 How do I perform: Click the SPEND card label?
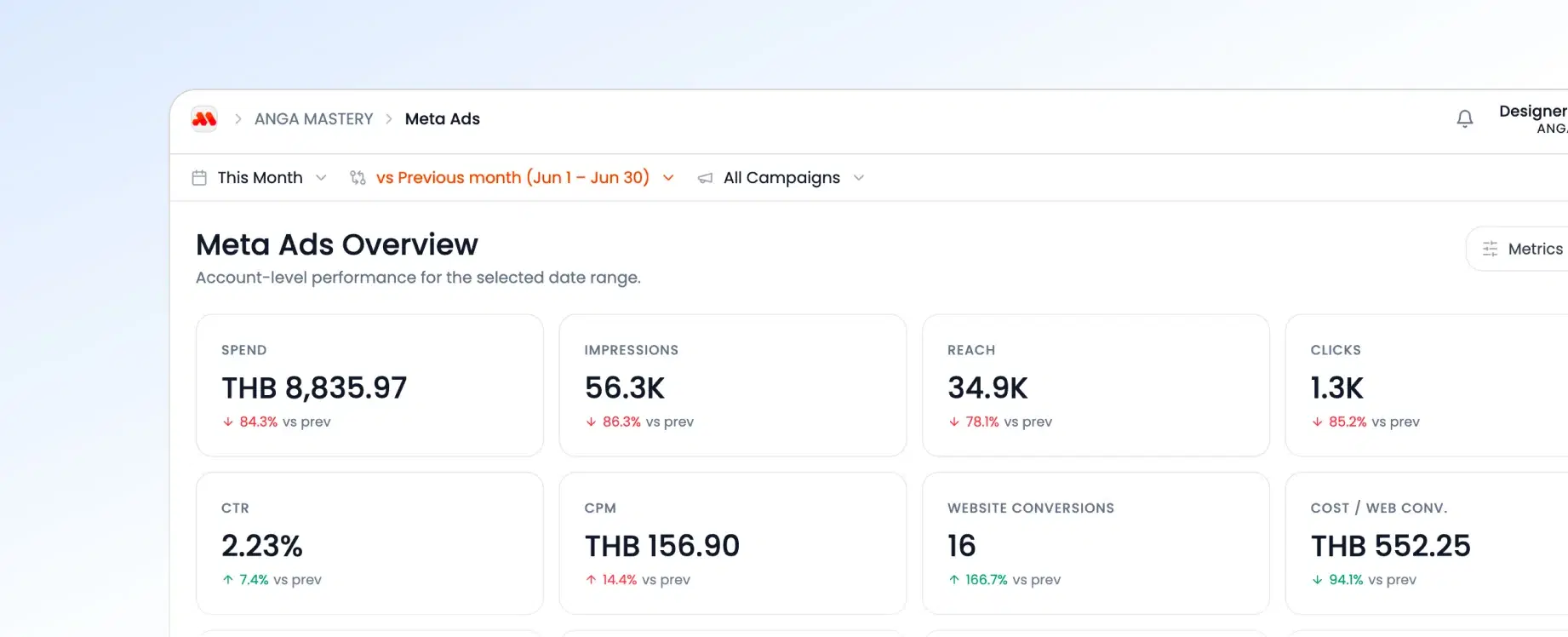coord(244,350)
